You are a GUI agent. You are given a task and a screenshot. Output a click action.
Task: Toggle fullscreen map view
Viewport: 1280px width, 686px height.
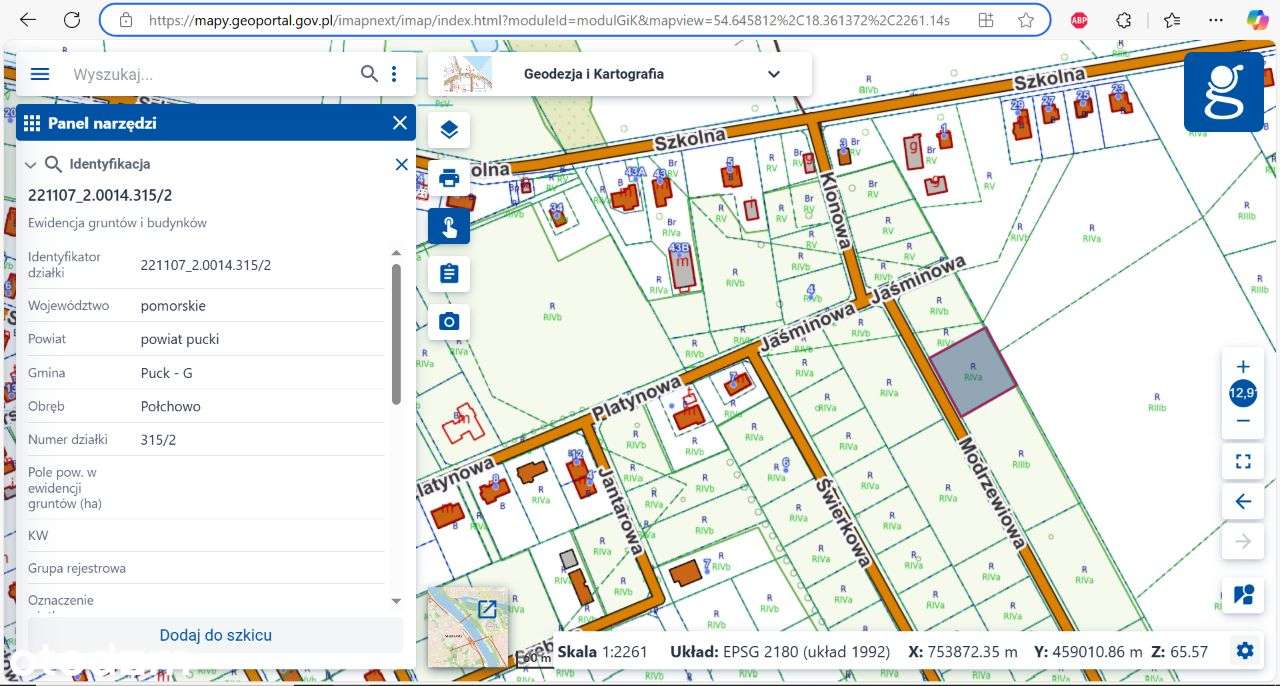[x=1243, y=462]
